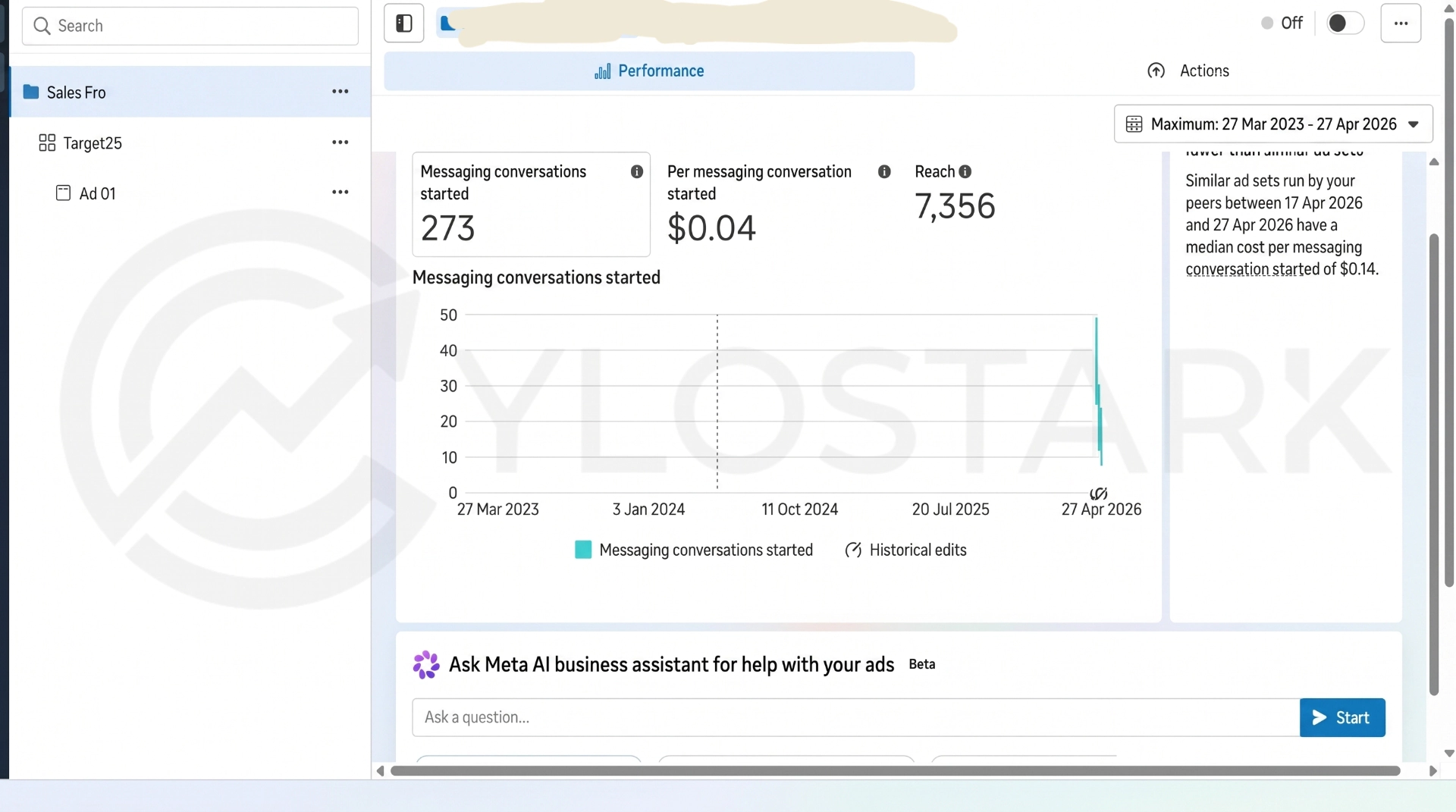Click the Actions upload arrow icon
The height and width of the screenshot is (812, 1456).
(1156, 71)
